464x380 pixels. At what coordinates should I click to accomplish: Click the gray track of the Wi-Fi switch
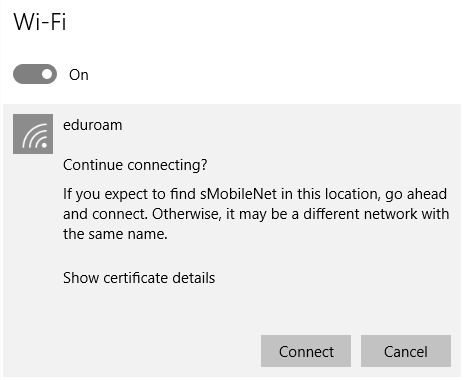(x=25, y=74)
